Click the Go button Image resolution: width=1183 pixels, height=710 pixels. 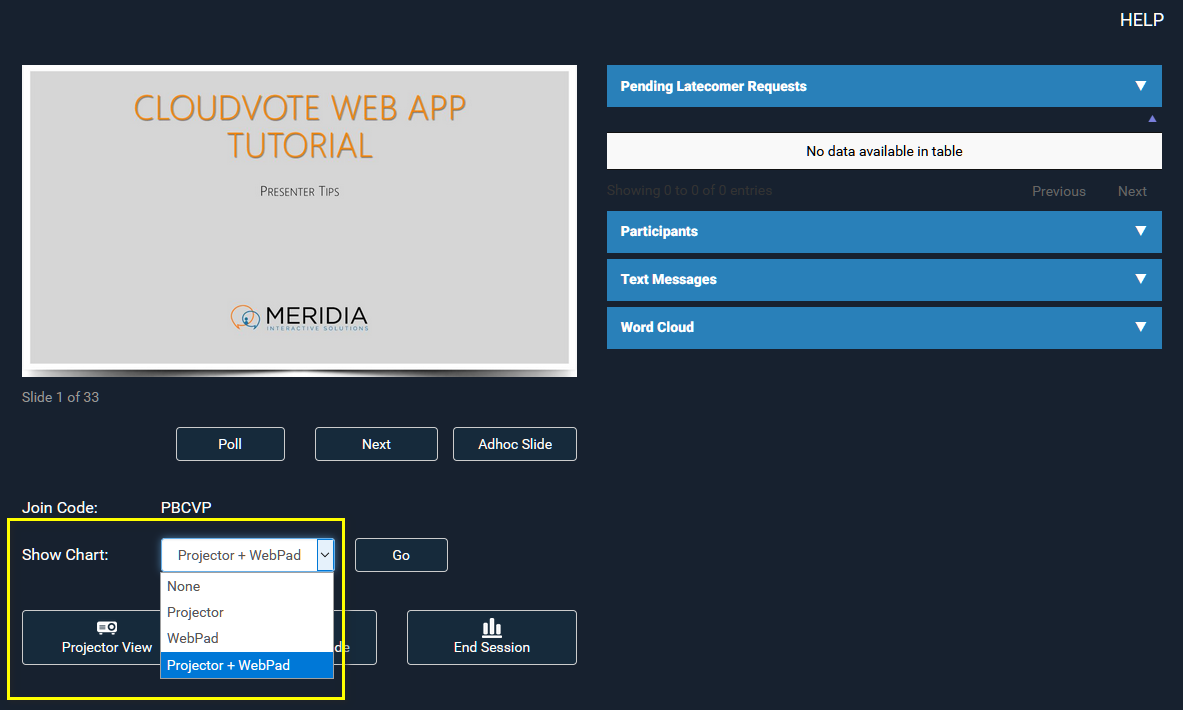(401, 555)
